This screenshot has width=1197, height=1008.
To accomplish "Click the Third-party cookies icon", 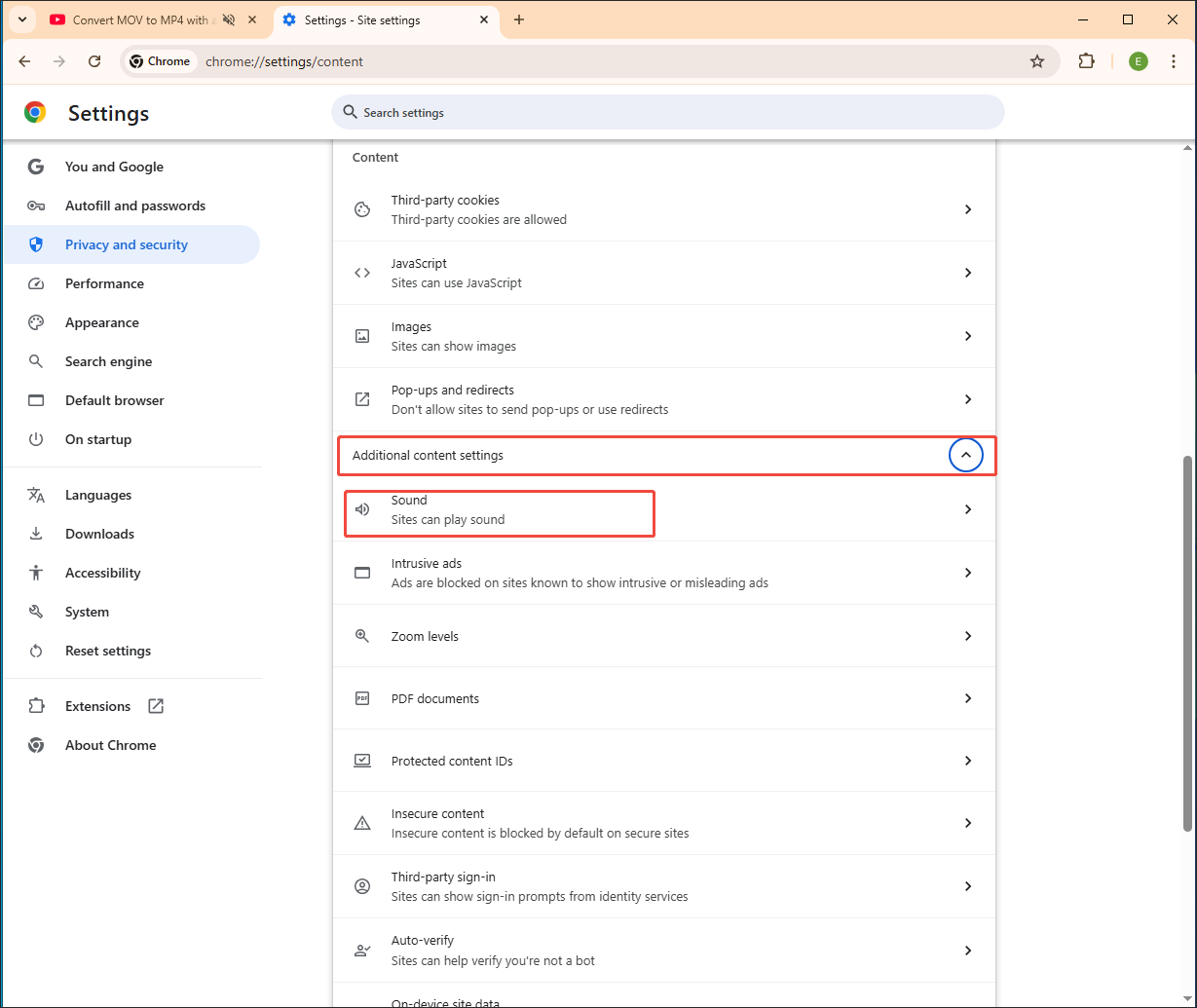I will pyautogui.click(x=362, y=208).
